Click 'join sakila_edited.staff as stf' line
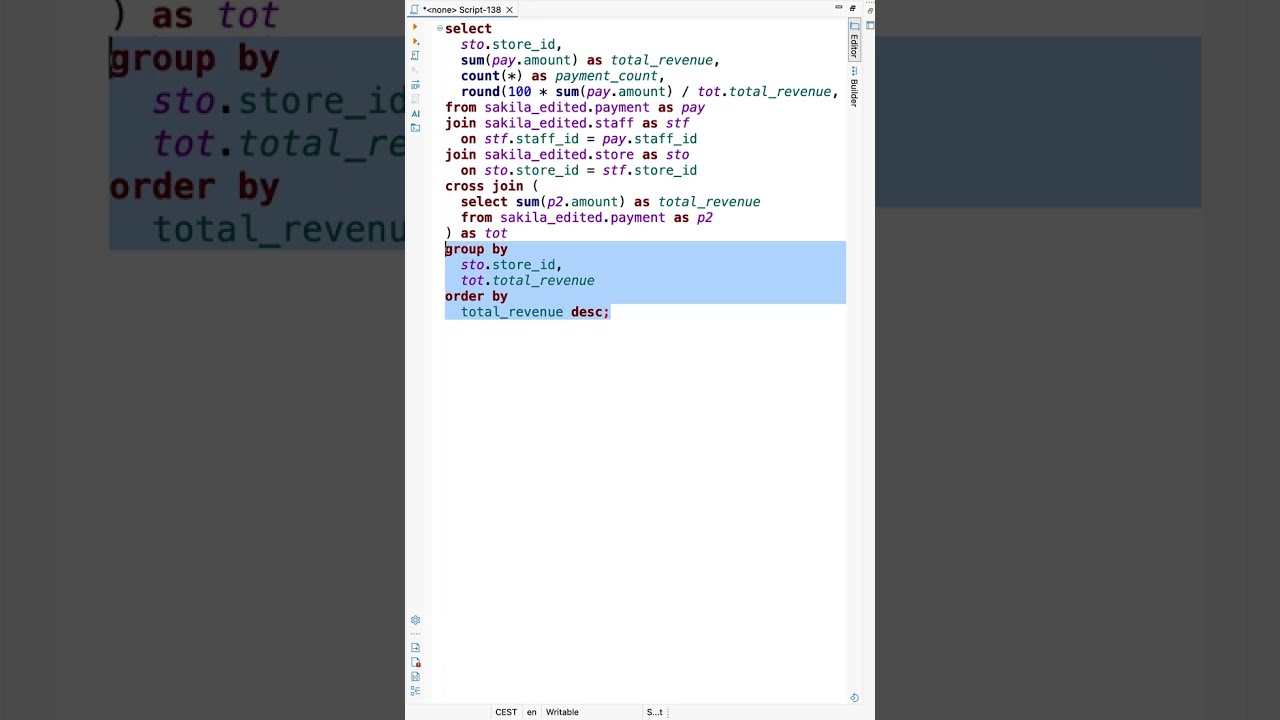Screen dimensions: 1280x720 coord(567,123)
